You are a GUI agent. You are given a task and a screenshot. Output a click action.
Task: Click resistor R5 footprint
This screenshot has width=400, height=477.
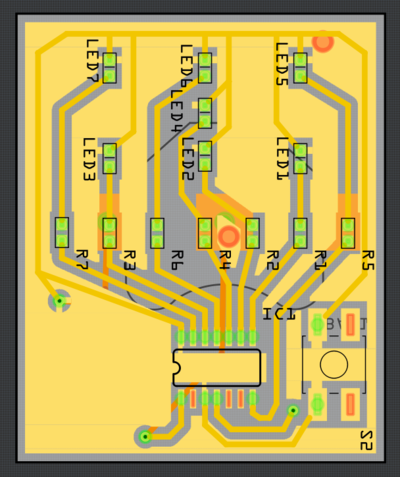tap(348, 233)
